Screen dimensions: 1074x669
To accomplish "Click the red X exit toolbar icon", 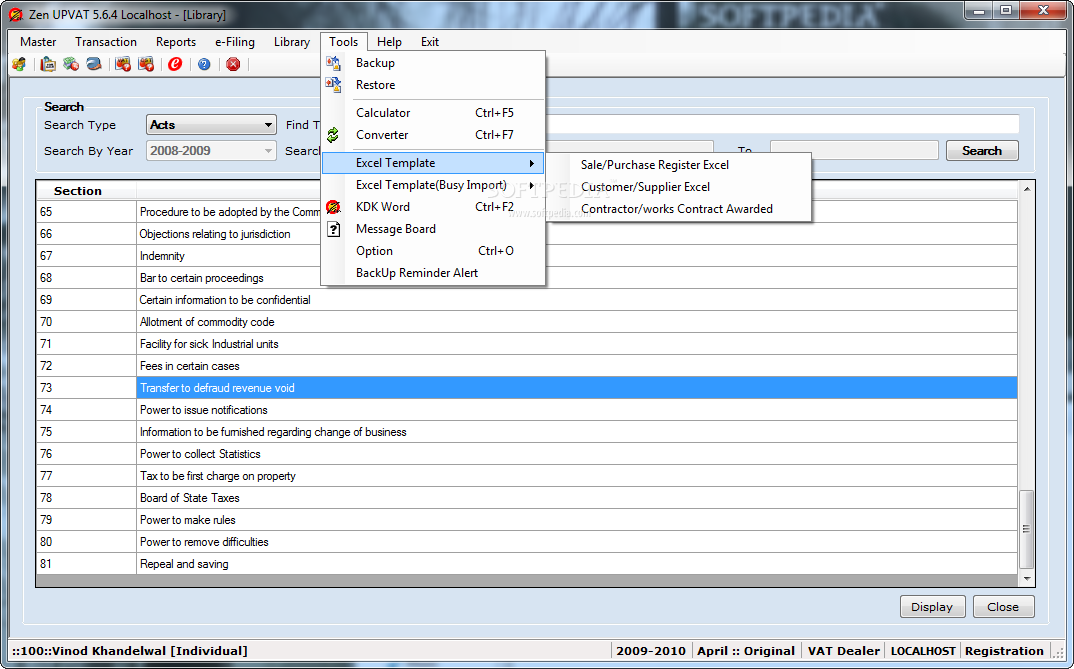I will pyautogui.click(x=234, y=64).
